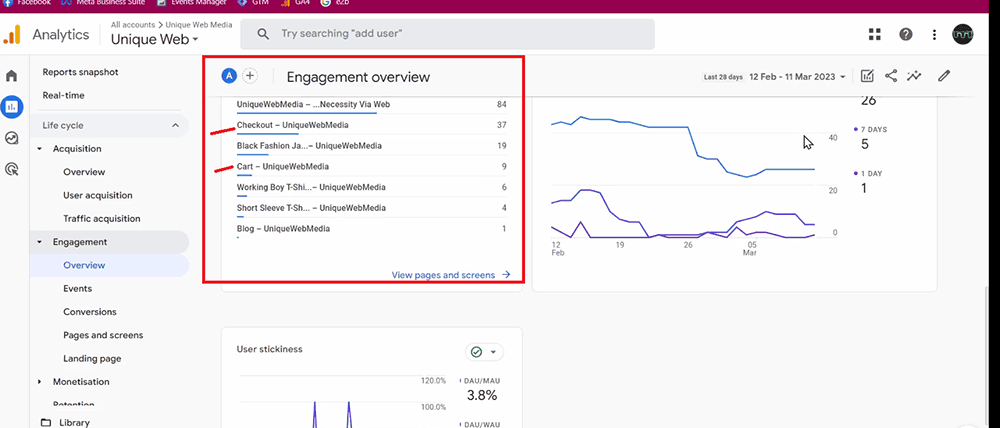
Task: Select the Reports icon in left rail
Action: click(x=12, y=106)
